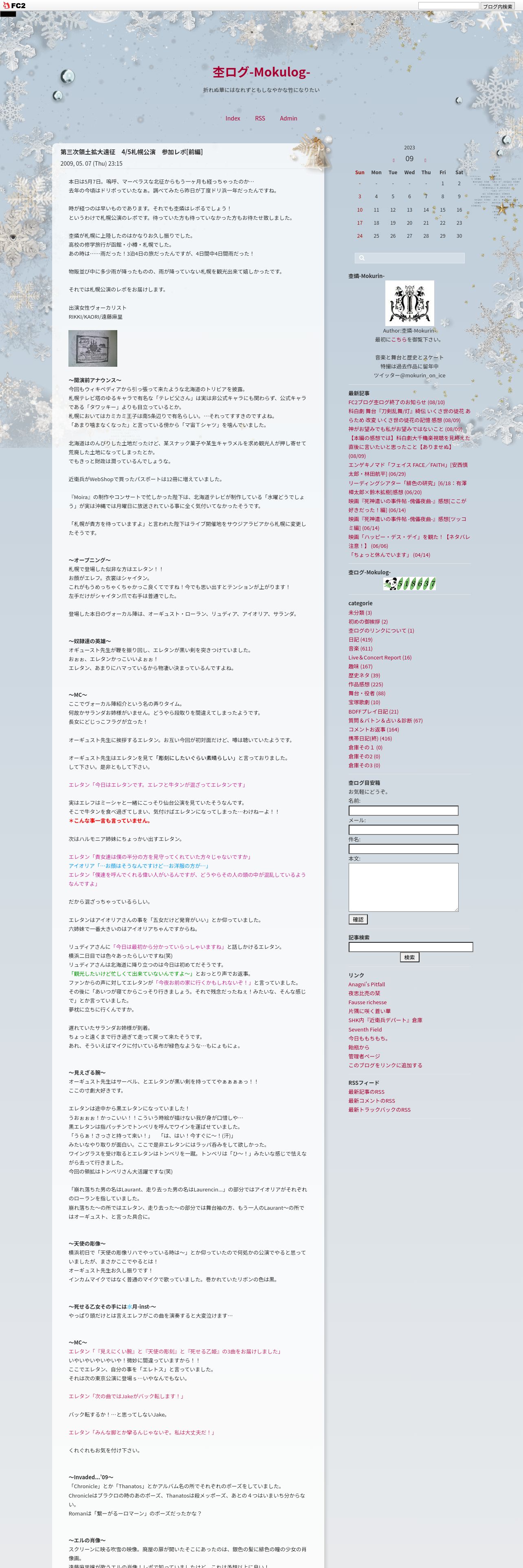This screenshot has height=1568, width=523.
Task: Select the 歴史ネタ (39) category
Action: pos(364,675)
